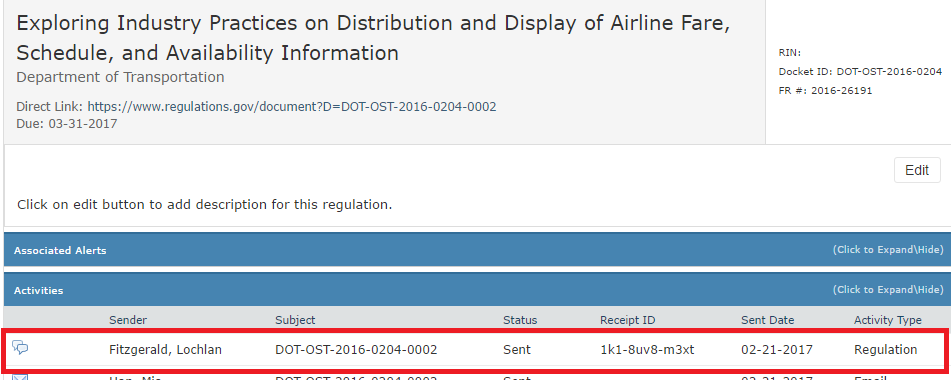
Task: Sort by the Activity Type column header
Action: tap(887, 320)
